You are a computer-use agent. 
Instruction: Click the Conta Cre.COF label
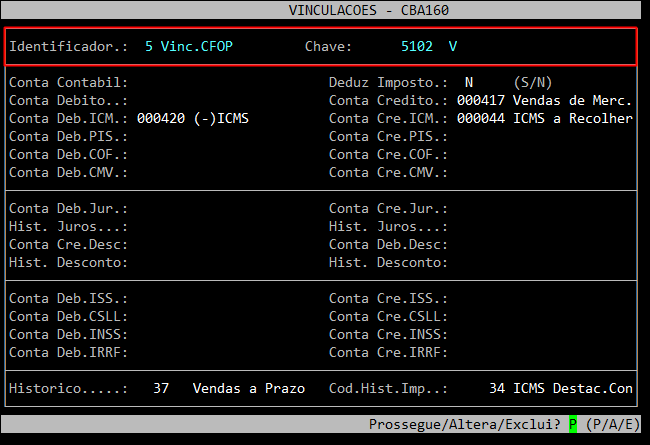(x=388, y=154)
